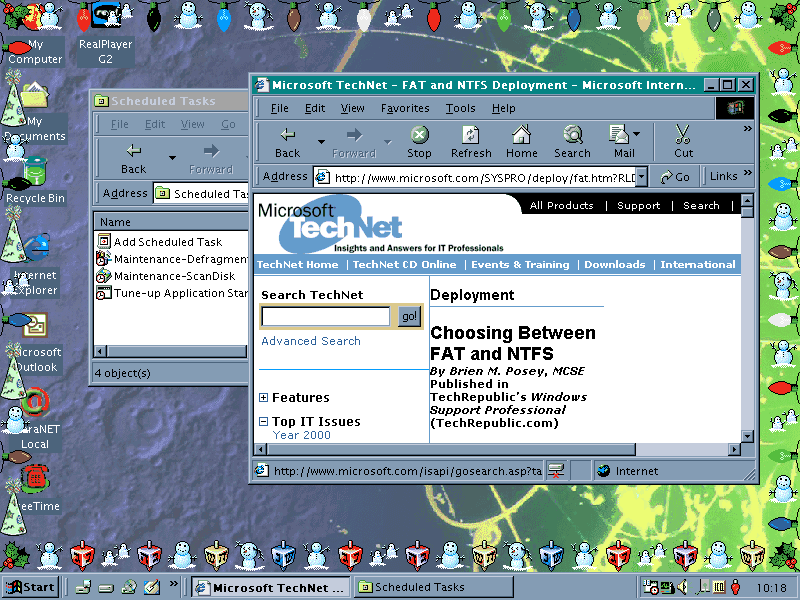Click the Search TechNet text field
The image size is (800, 600).
pyautogui.click(x=325, y=316)
